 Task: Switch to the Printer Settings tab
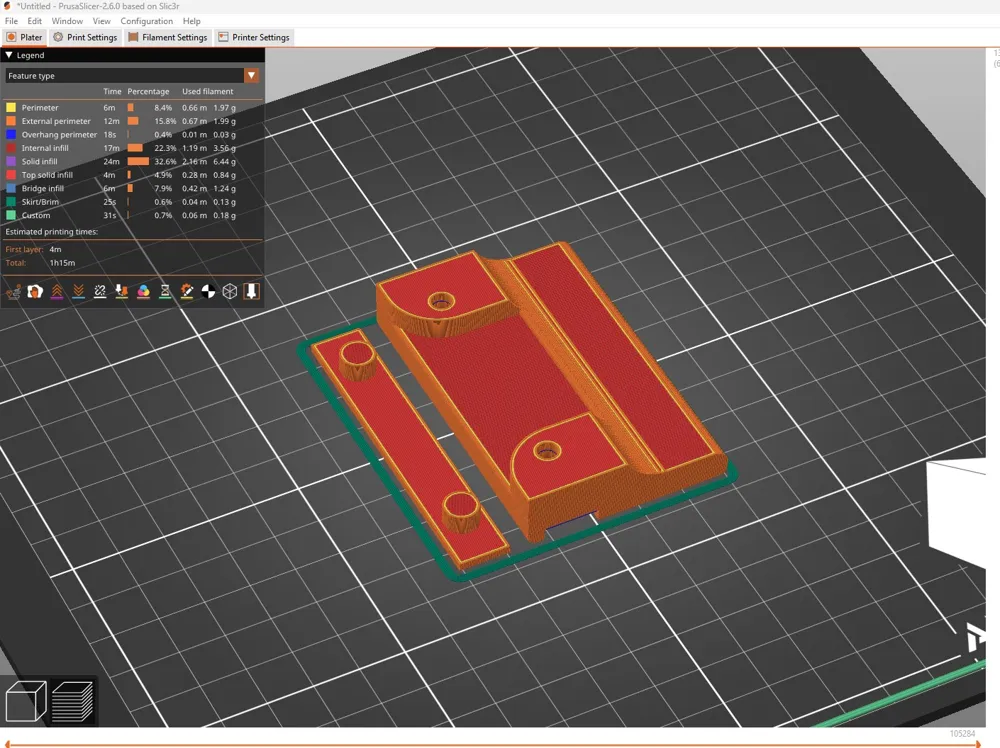coord(254,37)
